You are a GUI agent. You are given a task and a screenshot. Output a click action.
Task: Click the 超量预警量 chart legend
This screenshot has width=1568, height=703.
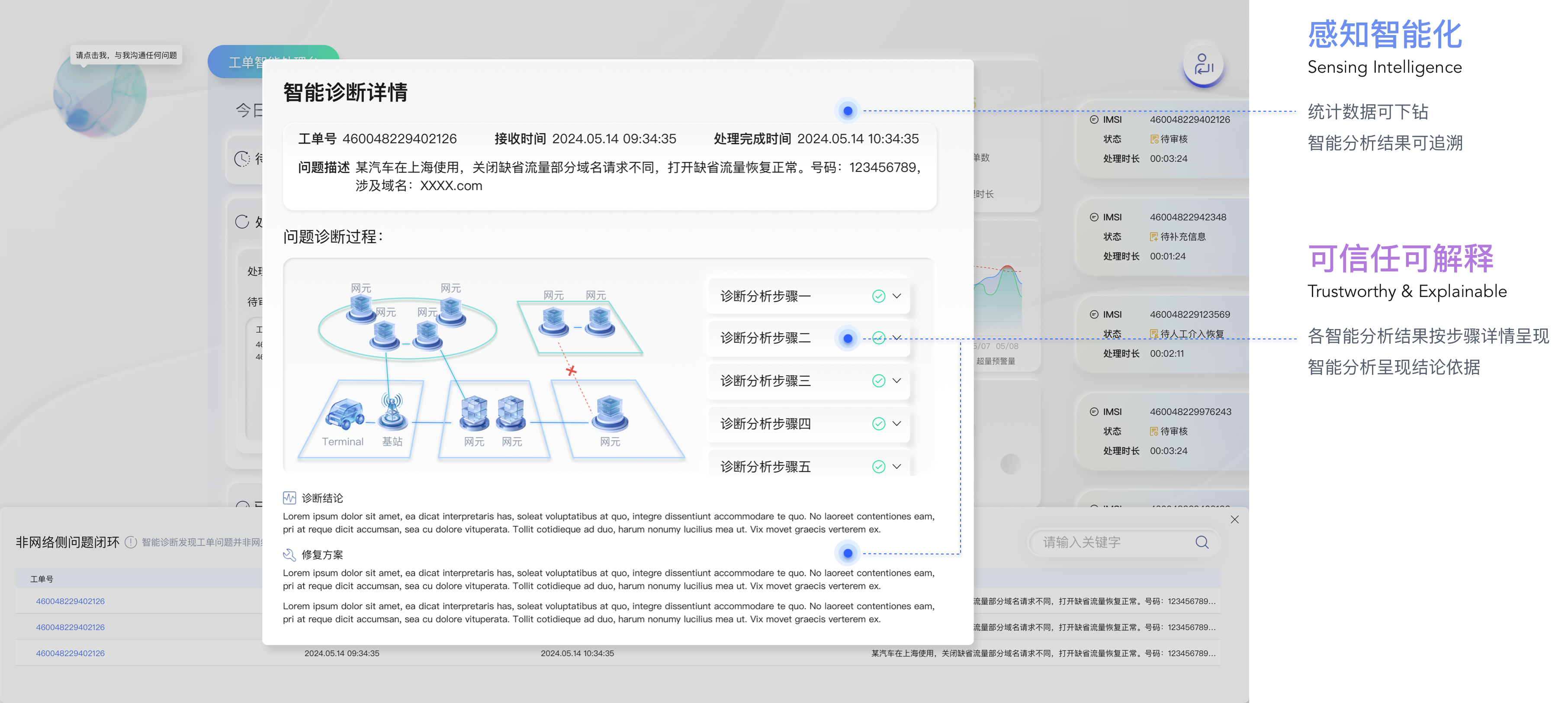point(996,361)
